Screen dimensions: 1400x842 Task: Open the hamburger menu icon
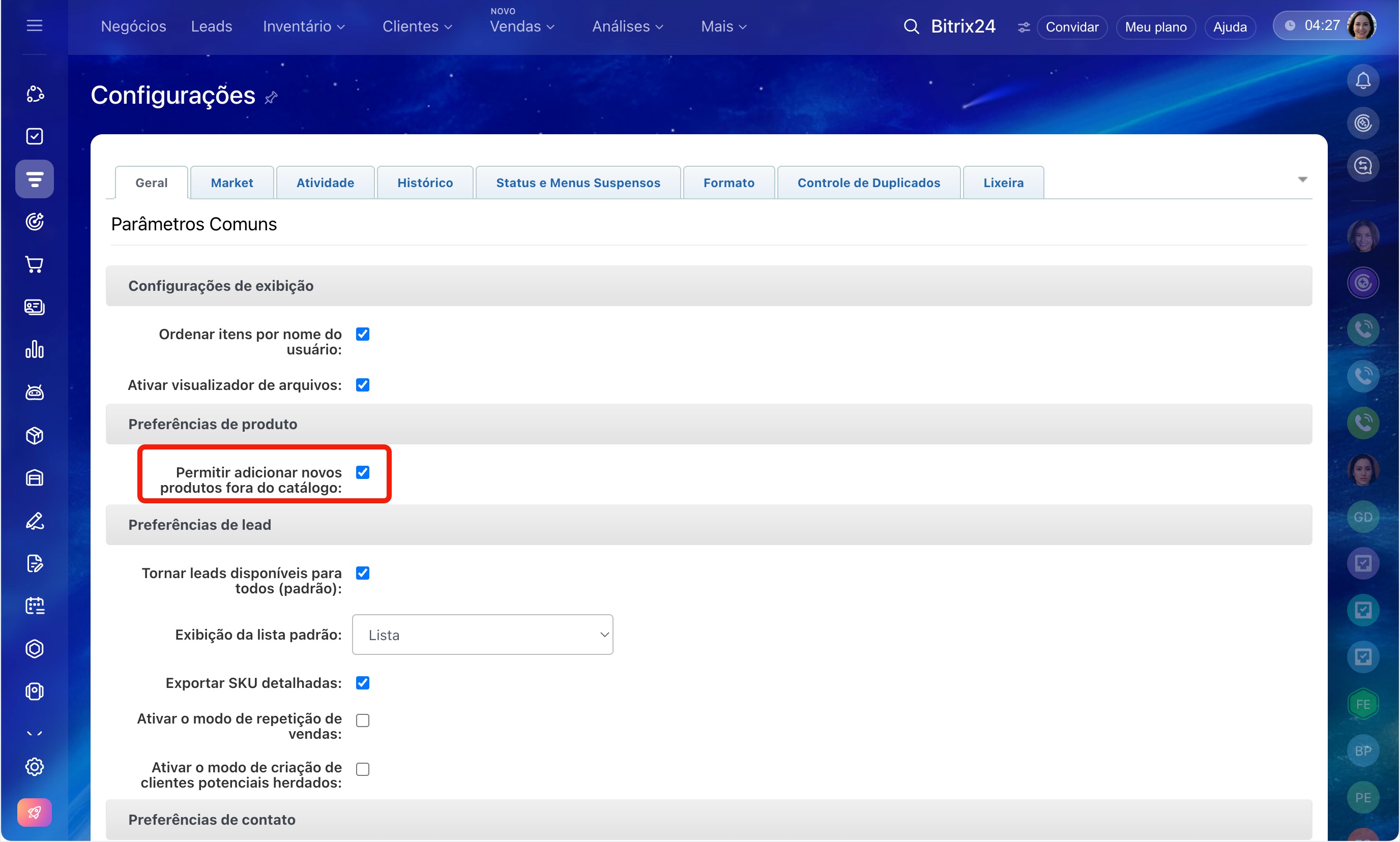tap(34, 25)
